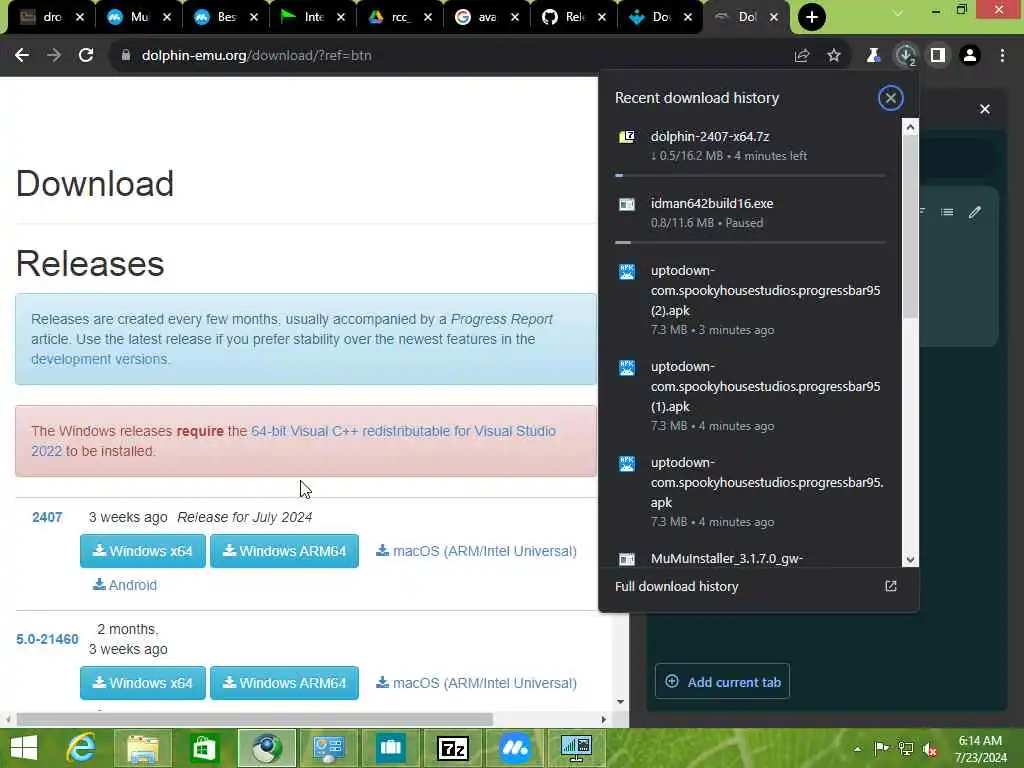
Task: Click the volume muted tray icon
Action: 930,748
